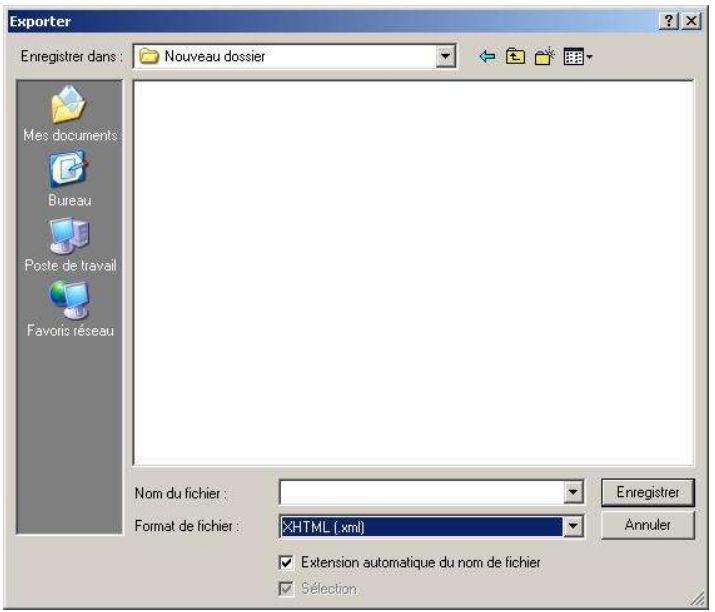
Task: Go to Bureau desktop location
Action: (x=69, y=179)
